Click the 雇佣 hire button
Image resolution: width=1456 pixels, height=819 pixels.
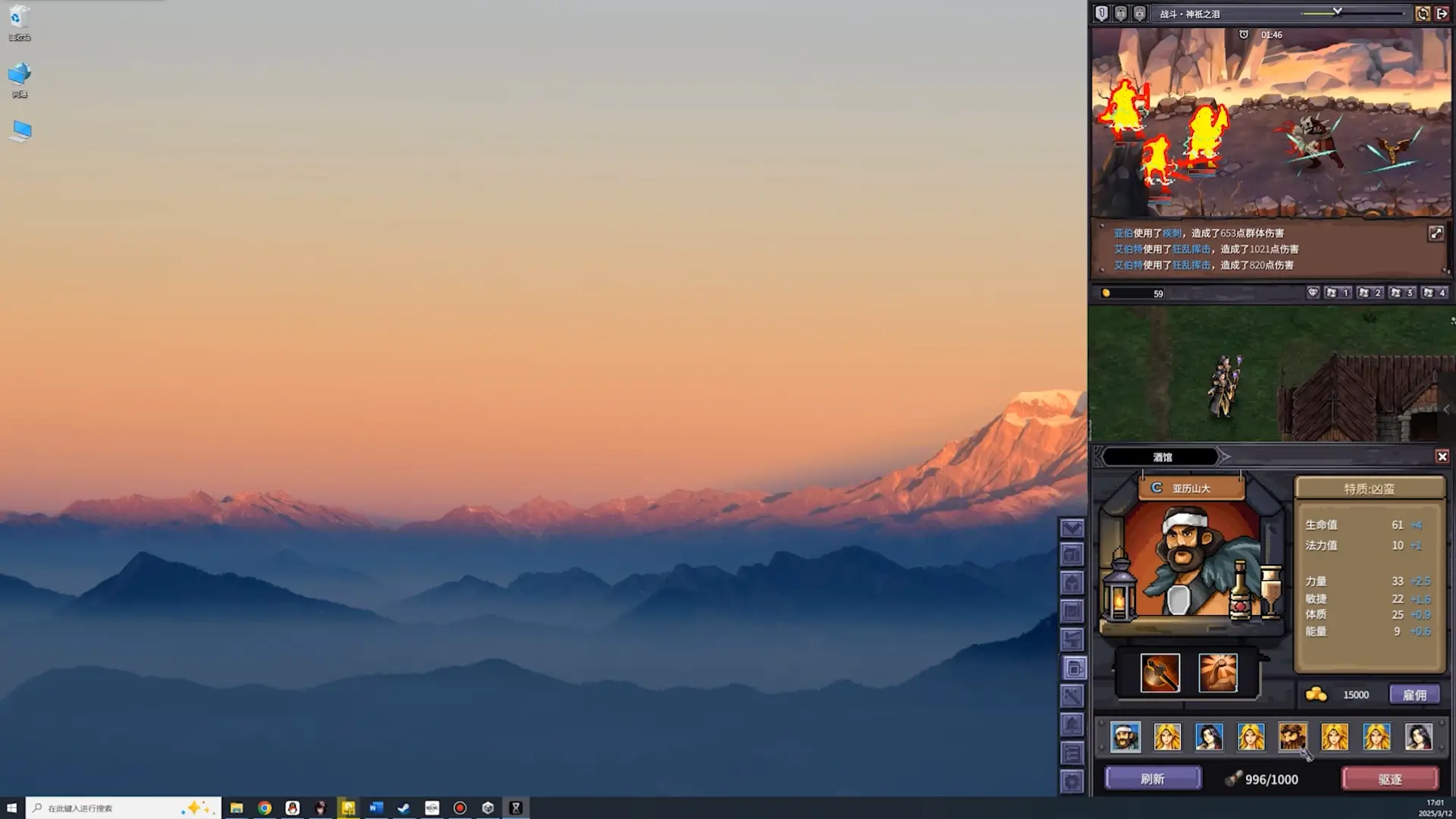click(x=1414, y=695)
